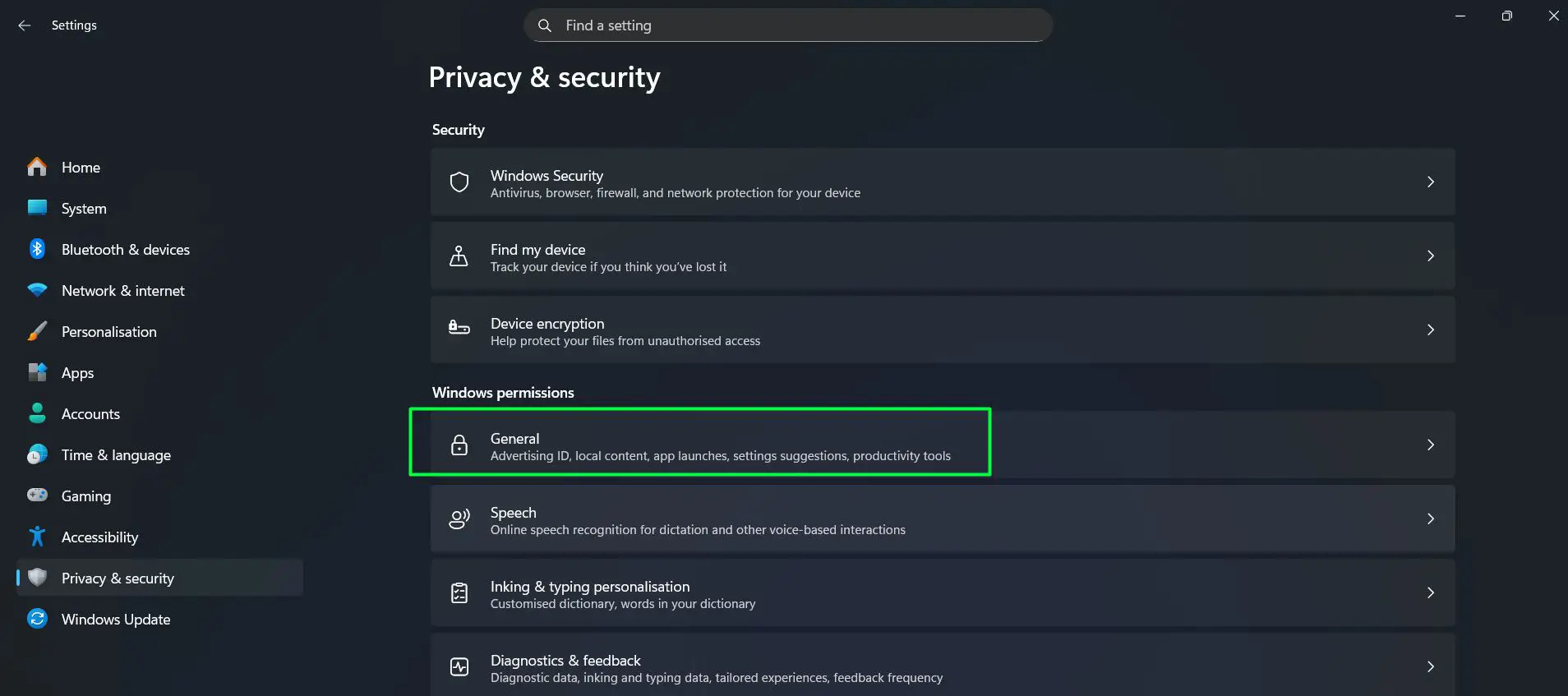Image resolution: width=1568 pixels, height=696 pixels.
Task: Select the Accounts person icon
Action: click(37, 413)
